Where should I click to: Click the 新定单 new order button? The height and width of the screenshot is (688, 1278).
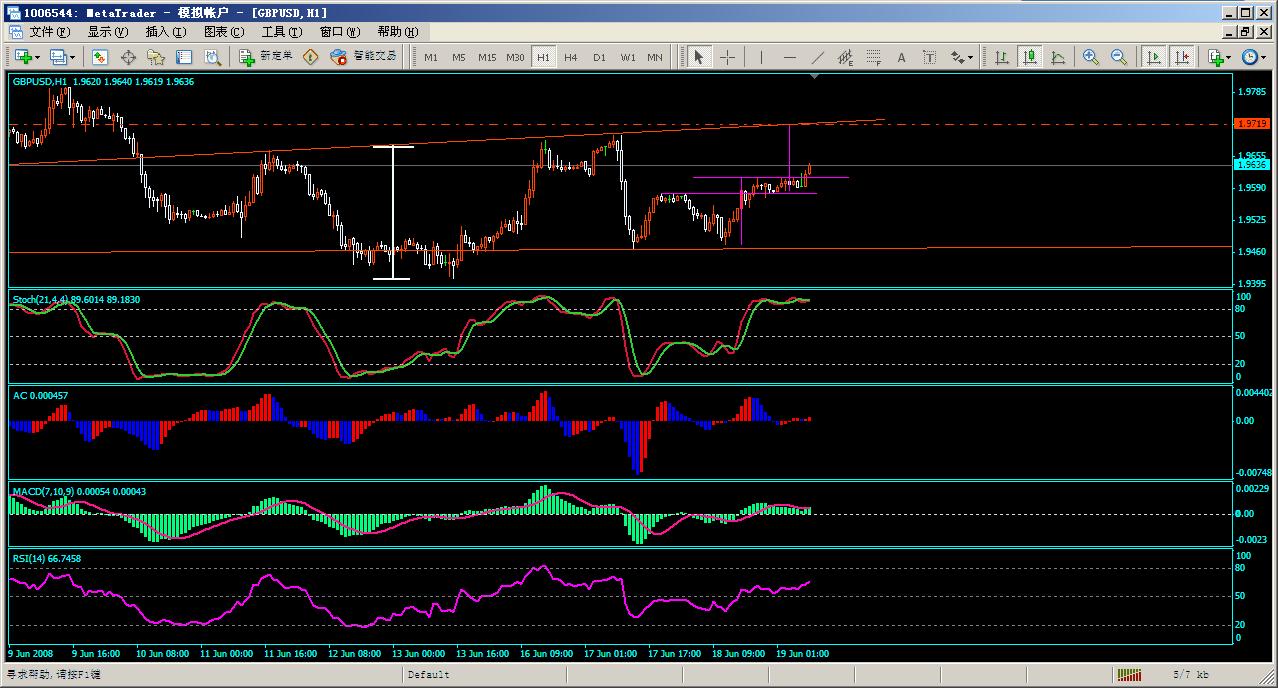click(x=267, y=57)
